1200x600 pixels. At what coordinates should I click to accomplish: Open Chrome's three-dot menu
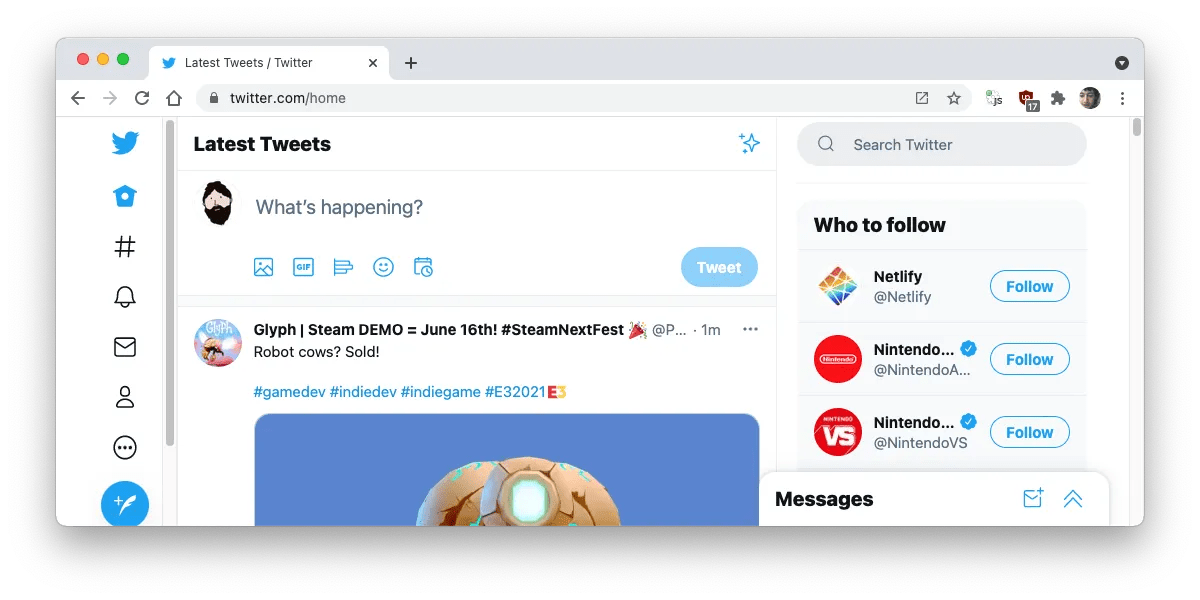(1122, 98)
